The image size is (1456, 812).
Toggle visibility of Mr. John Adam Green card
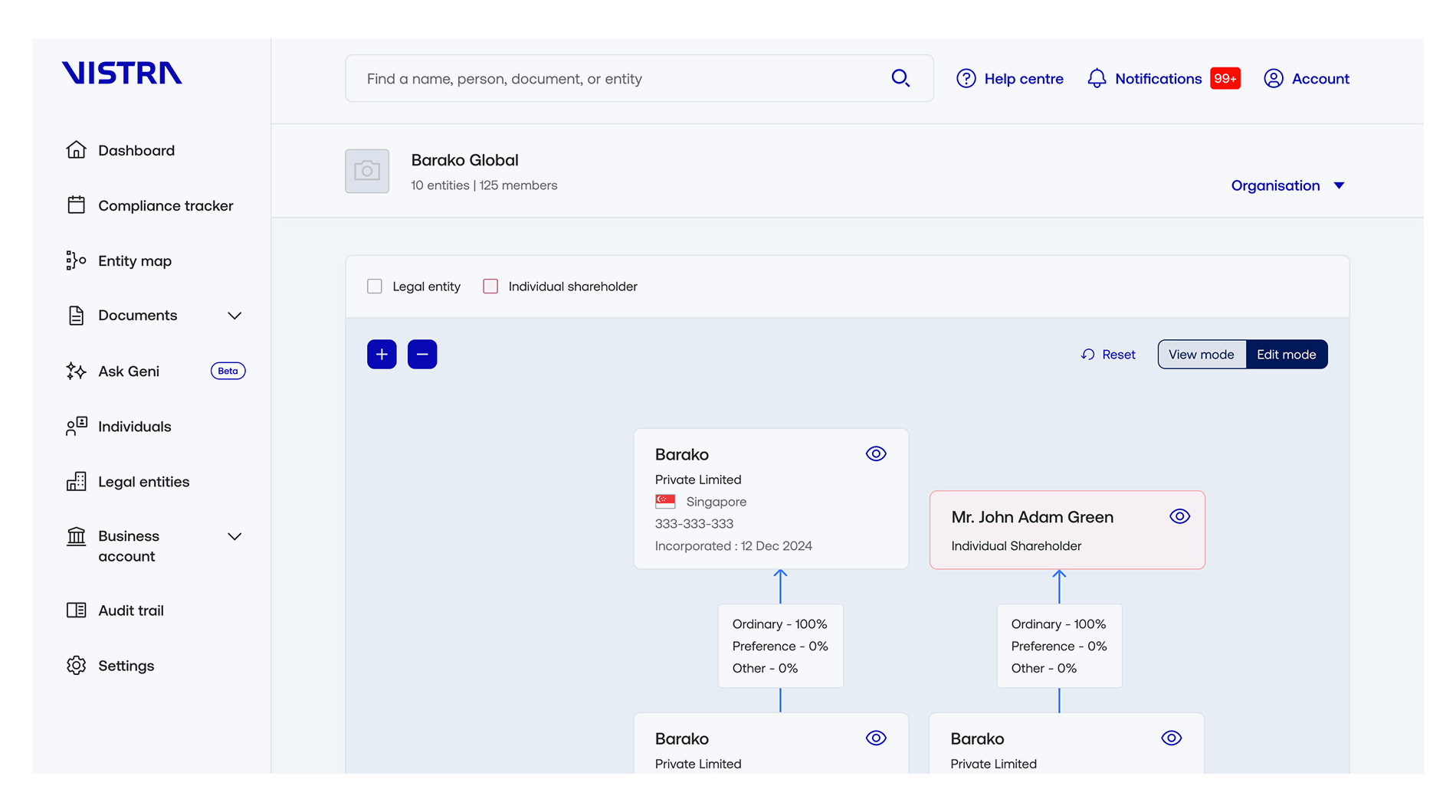(x=1180, y=516)
